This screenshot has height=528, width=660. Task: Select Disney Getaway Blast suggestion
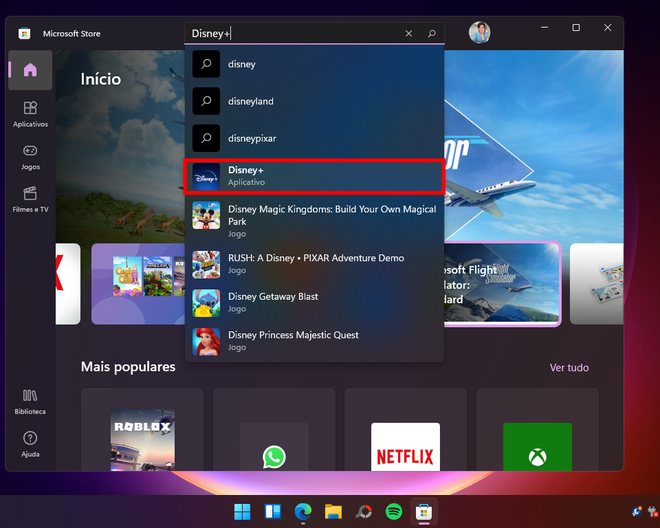314,302
